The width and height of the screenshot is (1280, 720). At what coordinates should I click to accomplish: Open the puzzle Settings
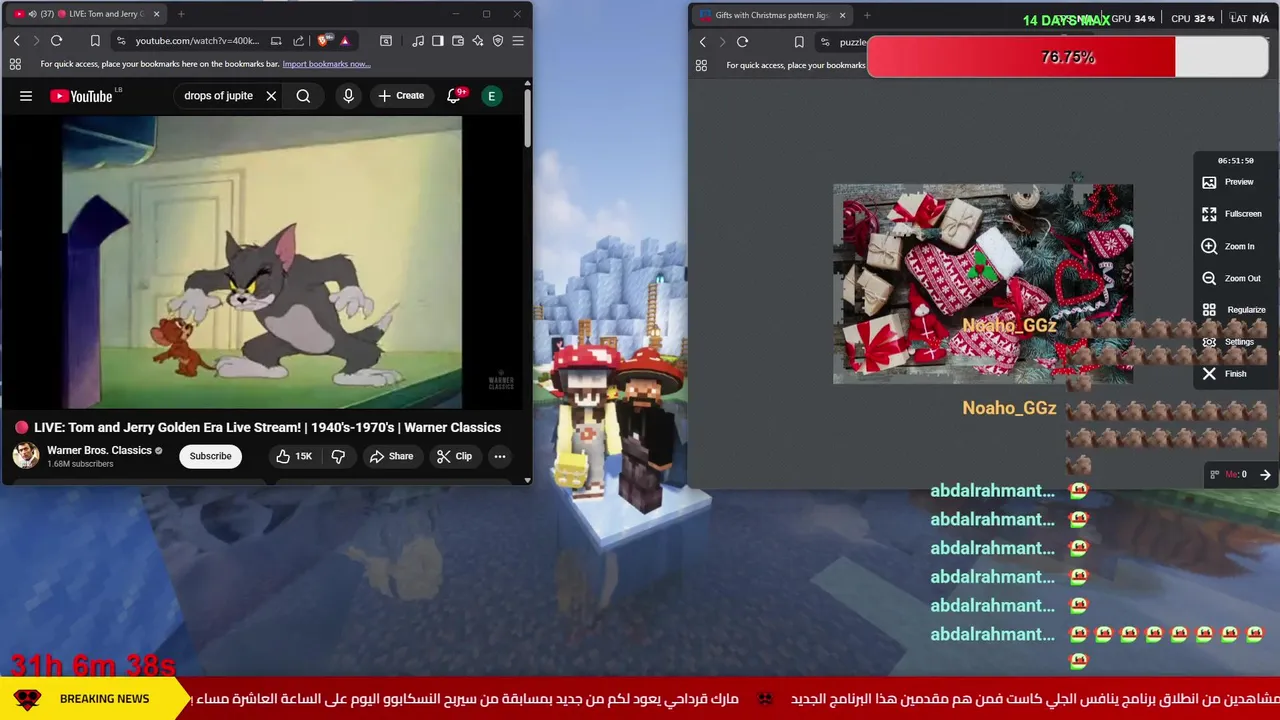pos(1228,342)
